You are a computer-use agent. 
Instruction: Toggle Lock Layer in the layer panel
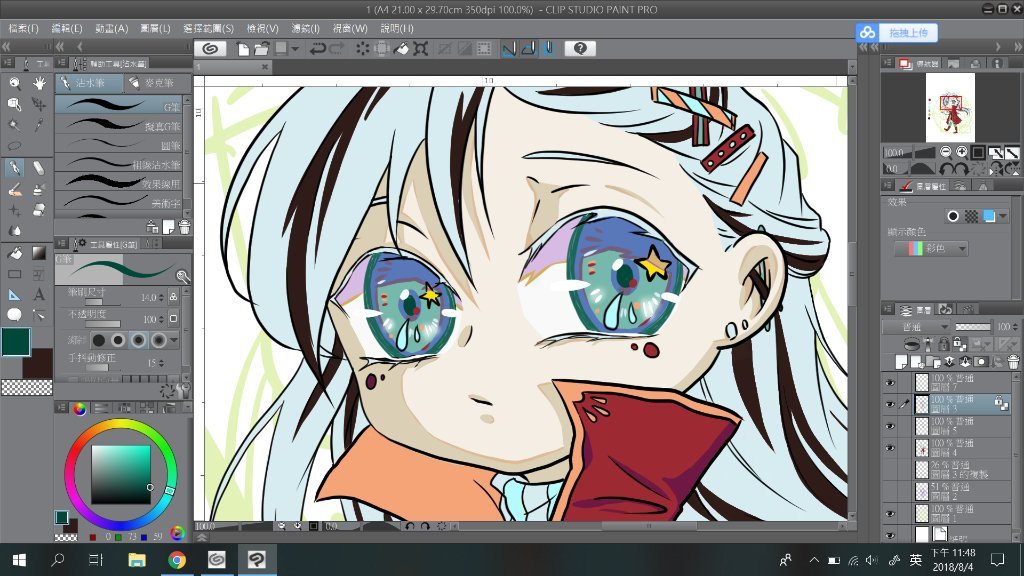click(944, 344)
